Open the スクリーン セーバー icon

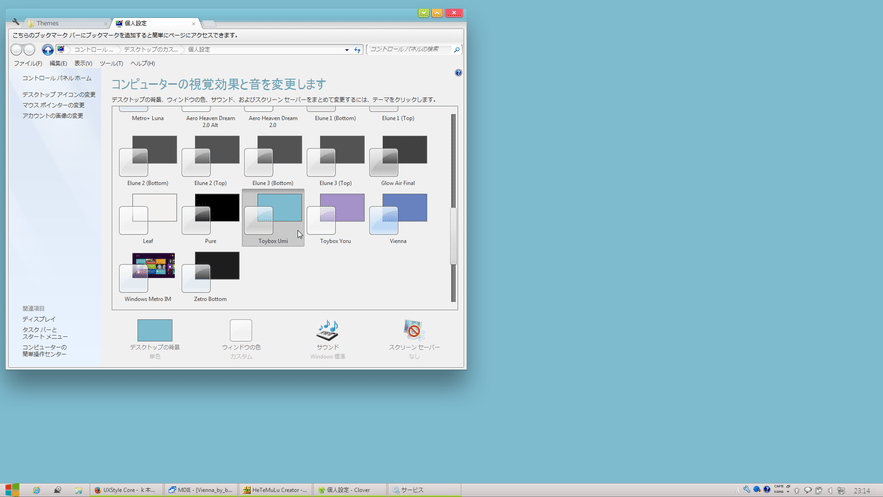[413, 330]
